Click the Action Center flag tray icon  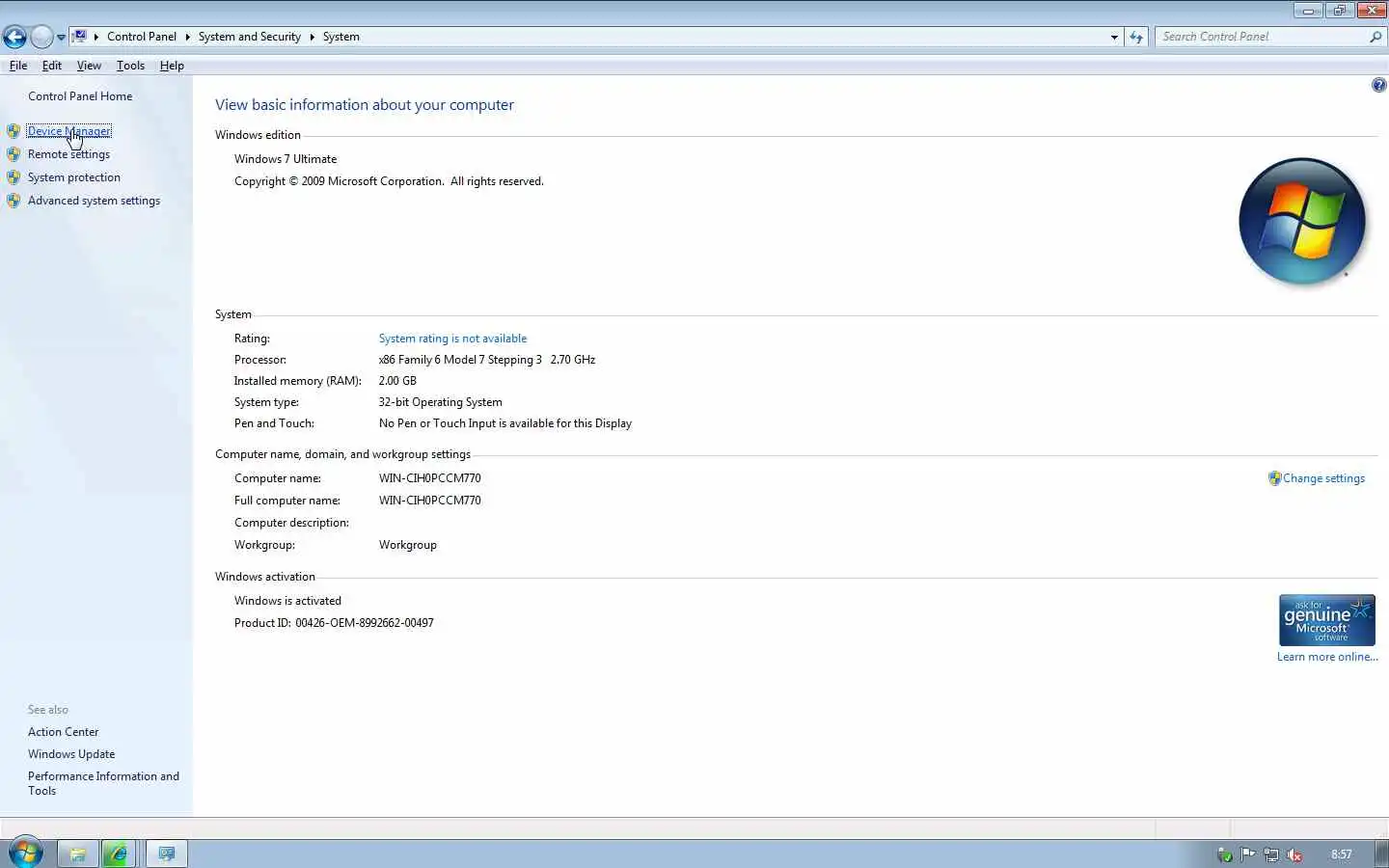[x=1248, y=854]
